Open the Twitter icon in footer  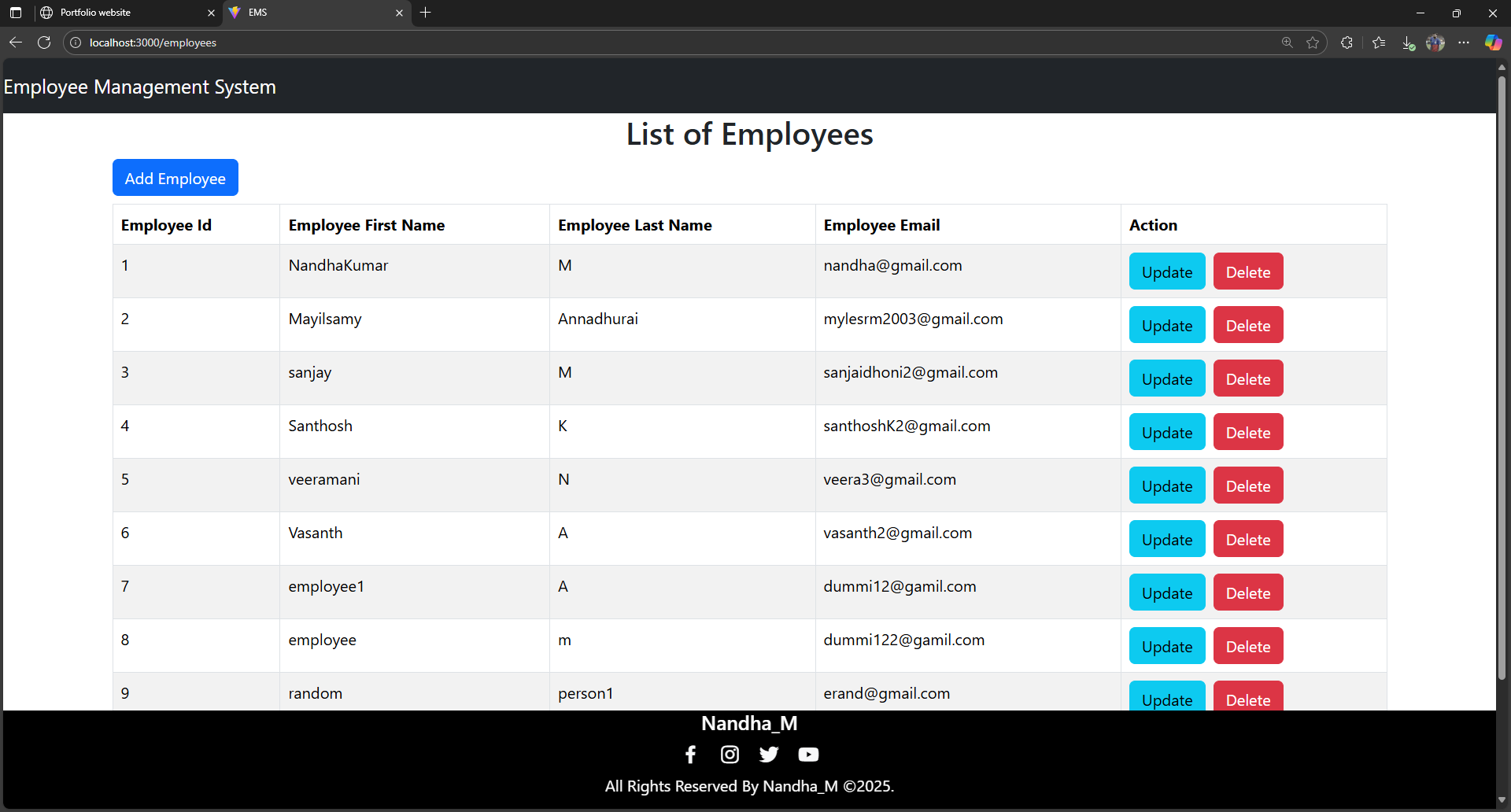coord(769,755)
